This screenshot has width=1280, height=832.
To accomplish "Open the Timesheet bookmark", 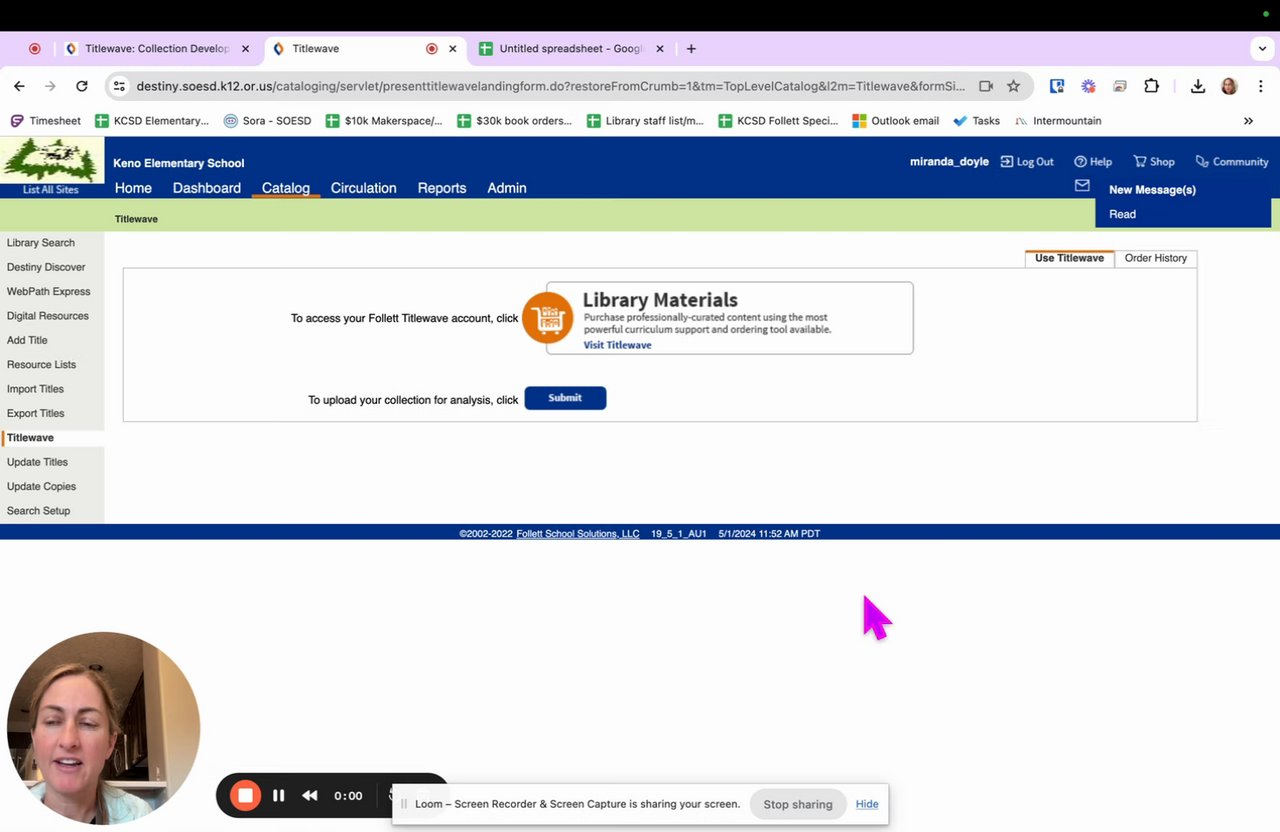I will pos(46,121).
